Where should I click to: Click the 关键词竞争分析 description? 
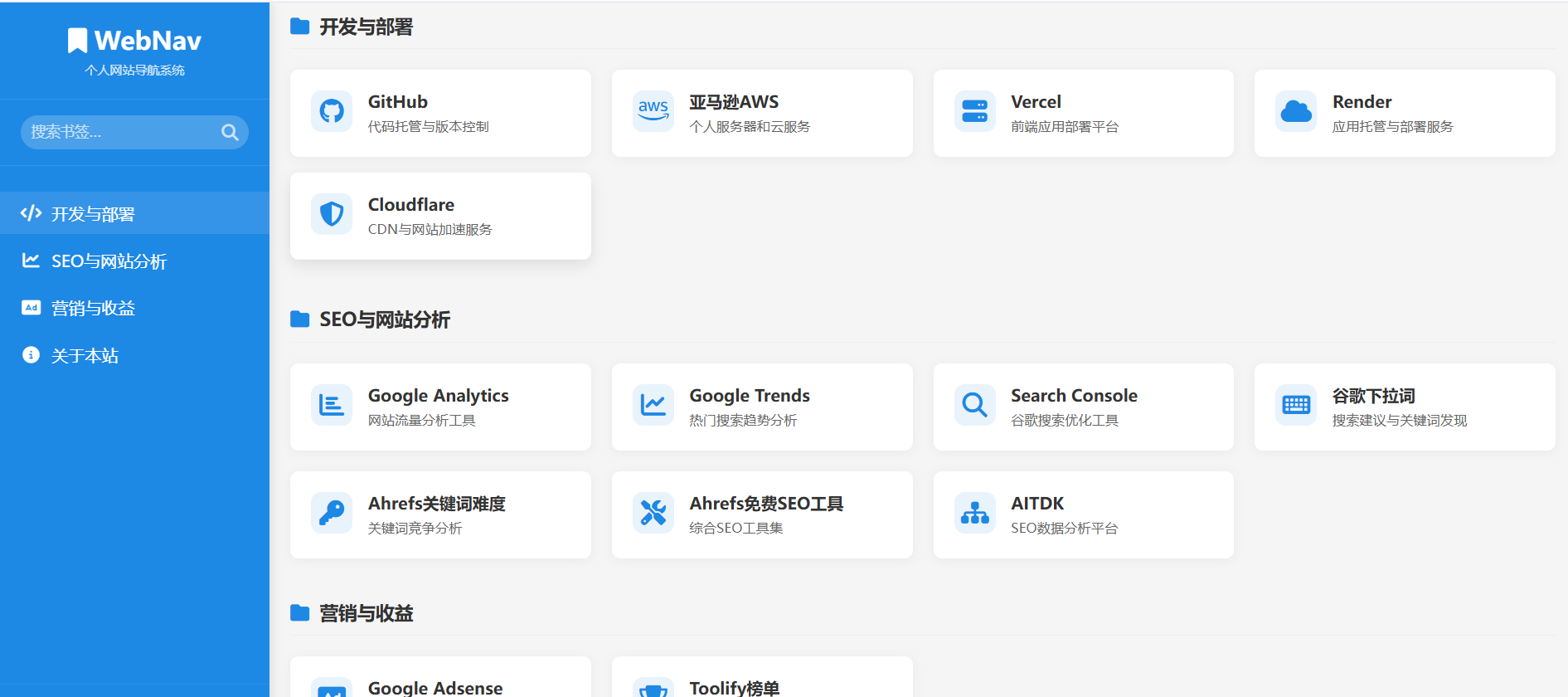(x=415, y=529)
